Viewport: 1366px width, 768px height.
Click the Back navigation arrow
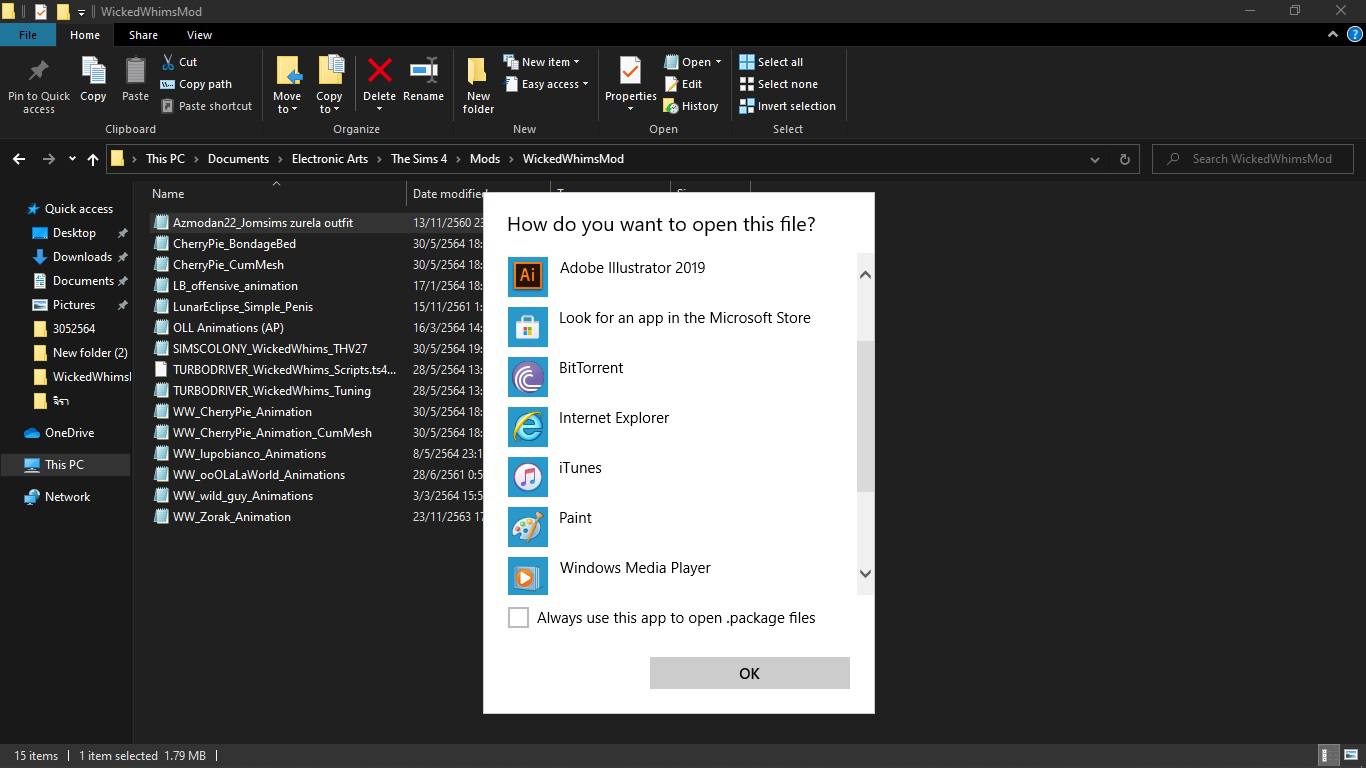19,159
